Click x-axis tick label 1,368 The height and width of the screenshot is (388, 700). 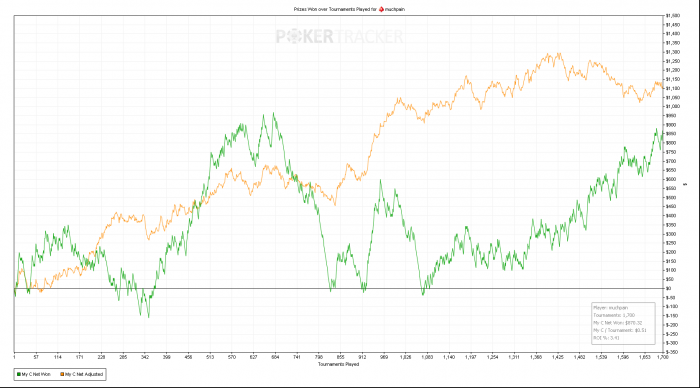[x=536, y=357]
